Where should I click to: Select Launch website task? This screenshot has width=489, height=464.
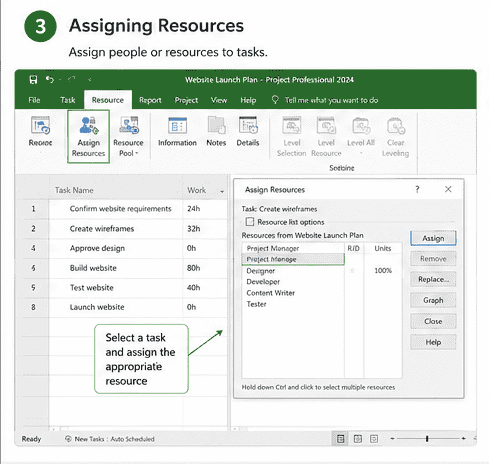click(97, 307)
